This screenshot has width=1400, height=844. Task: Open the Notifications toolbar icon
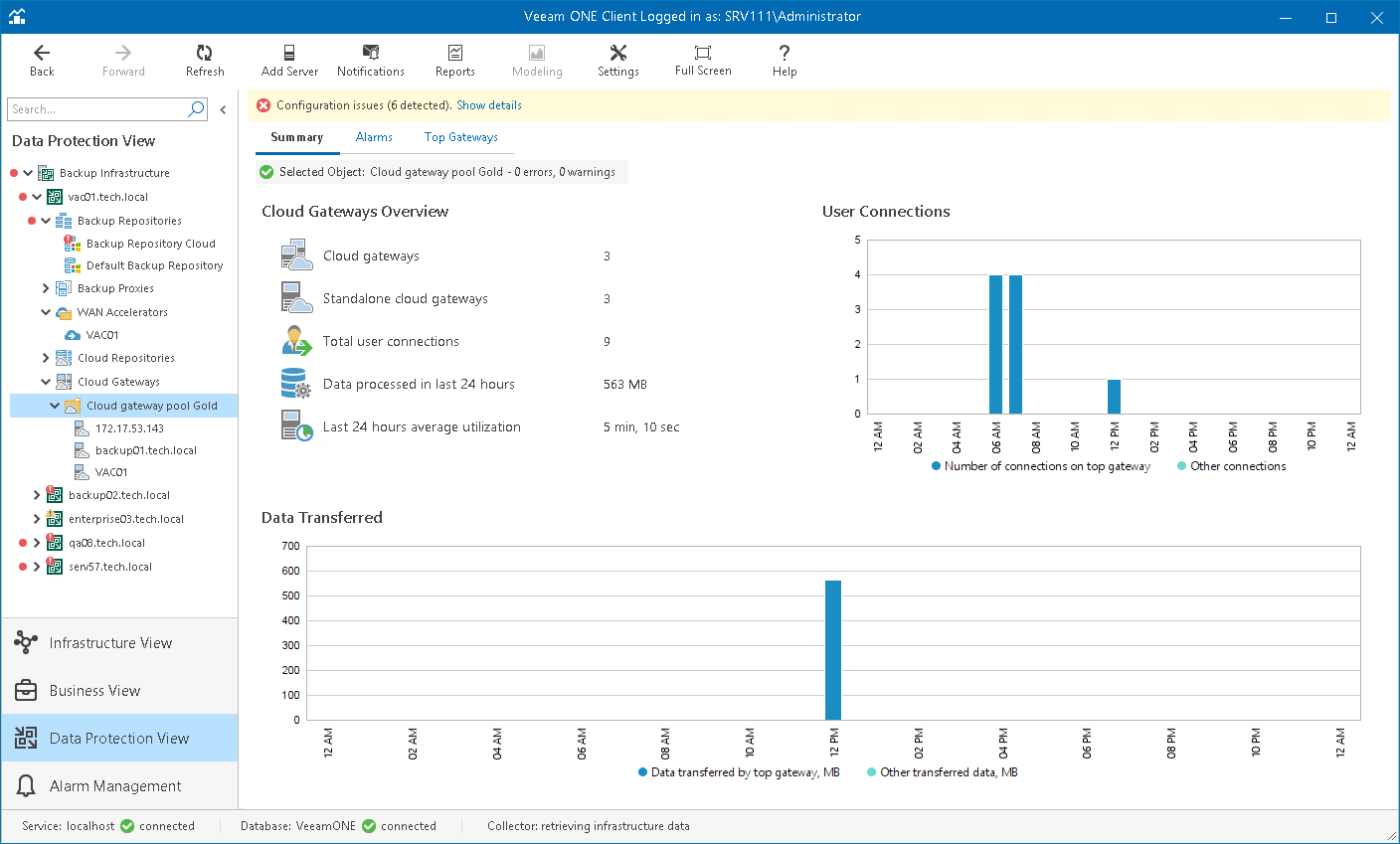click(371, 54)
